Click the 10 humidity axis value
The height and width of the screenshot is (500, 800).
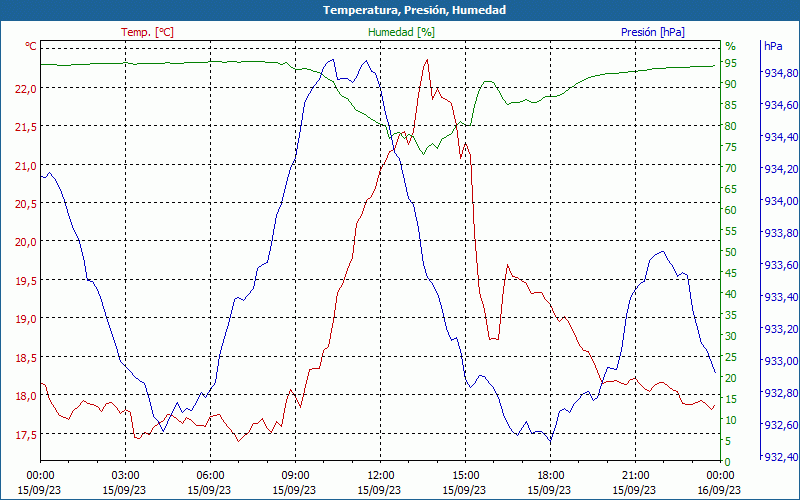click(x=731, y=420)
